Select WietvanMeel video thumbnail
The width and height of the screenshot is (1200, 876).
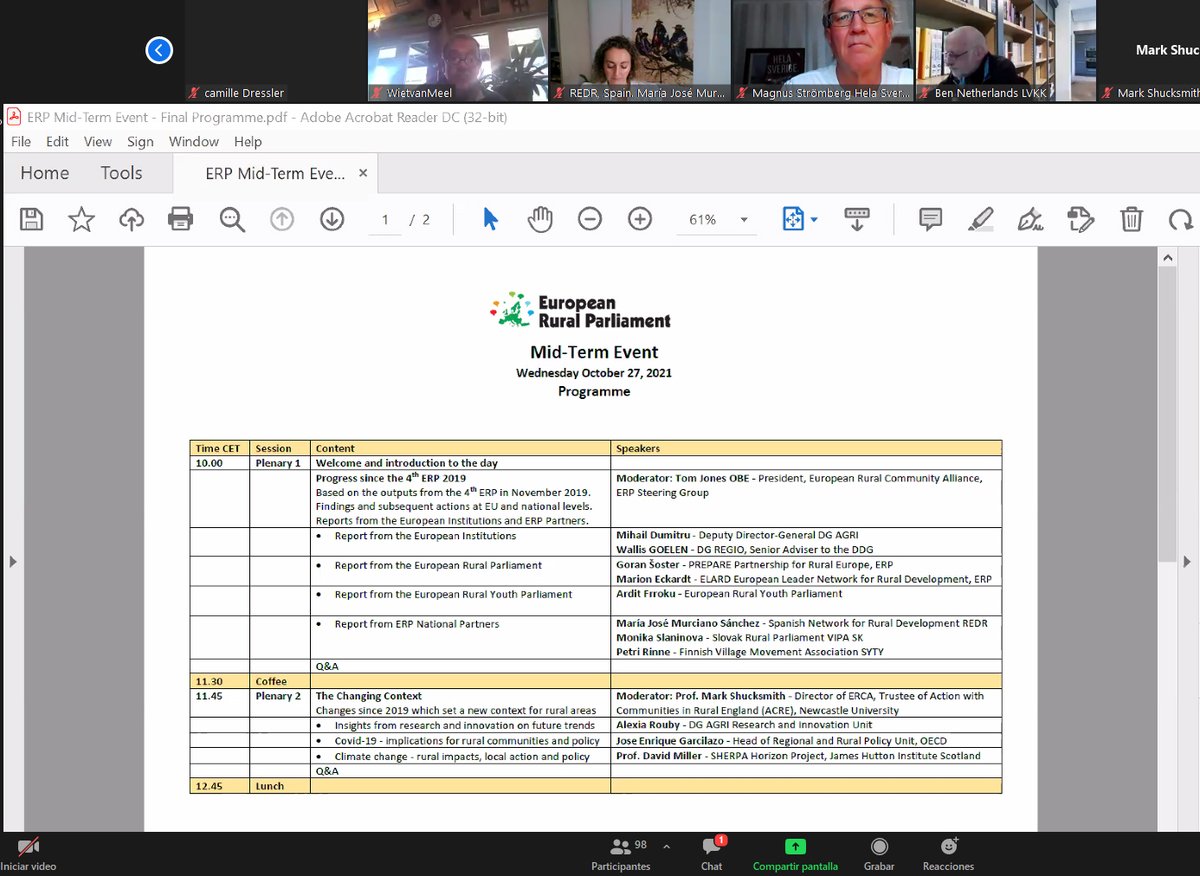click(x=458, y=50)
